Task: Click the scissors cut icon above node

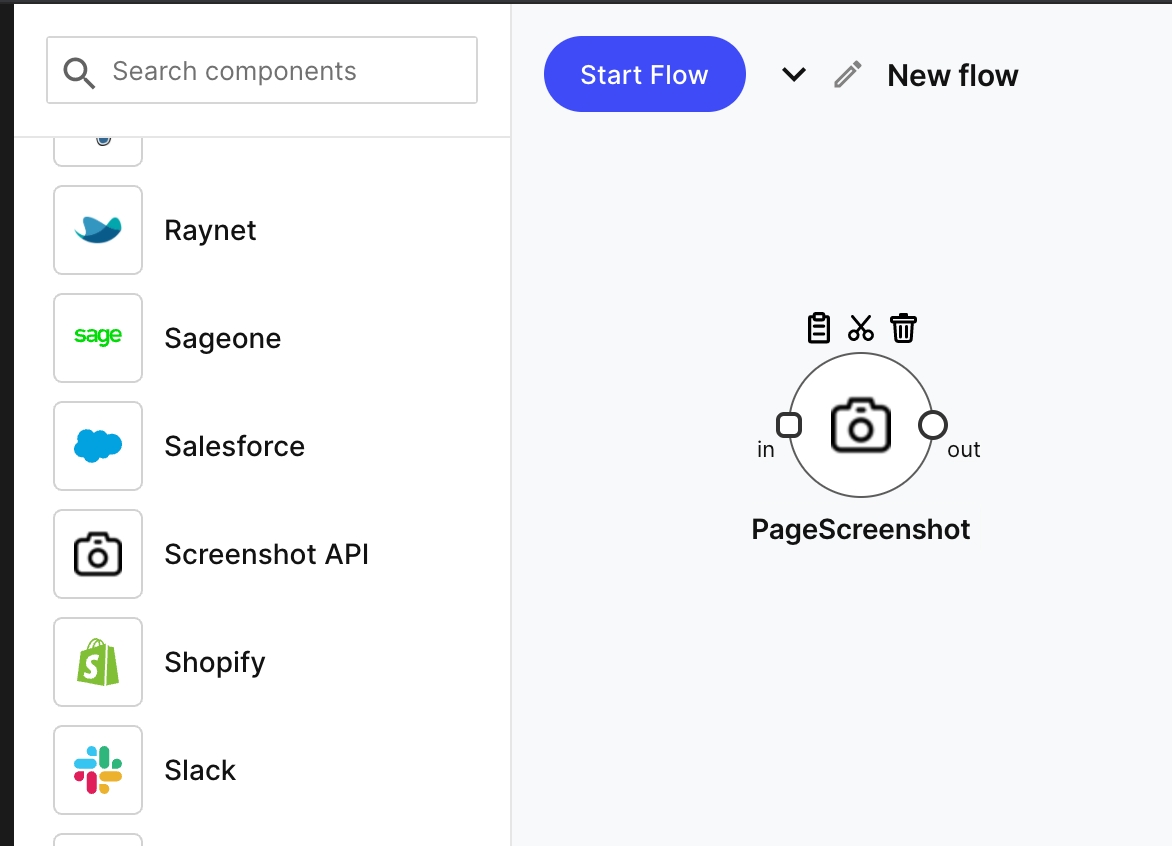Action: click(x=861, y=328)
